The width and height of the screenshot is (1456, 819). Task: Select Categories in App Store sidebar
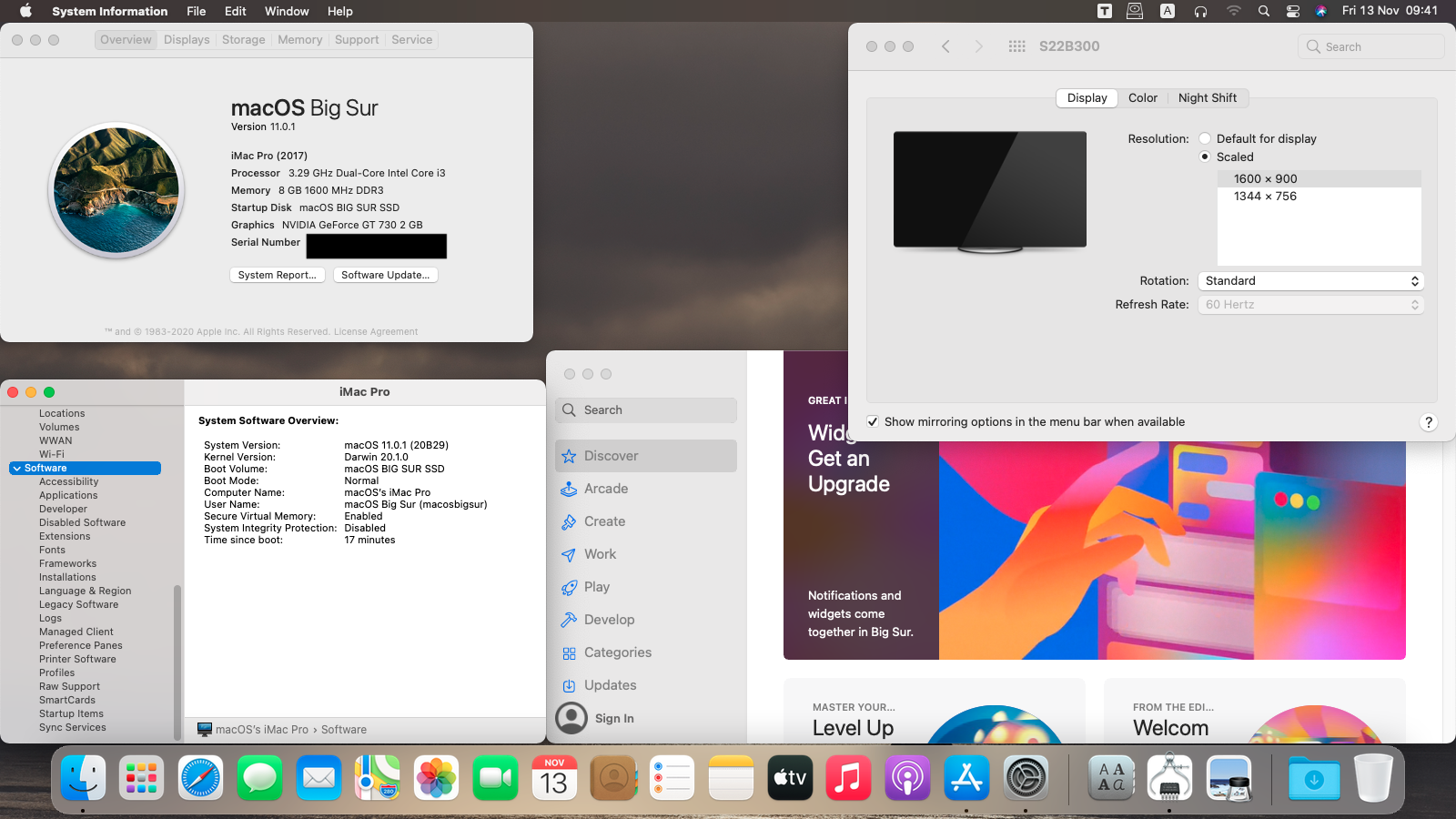[646, 652]
